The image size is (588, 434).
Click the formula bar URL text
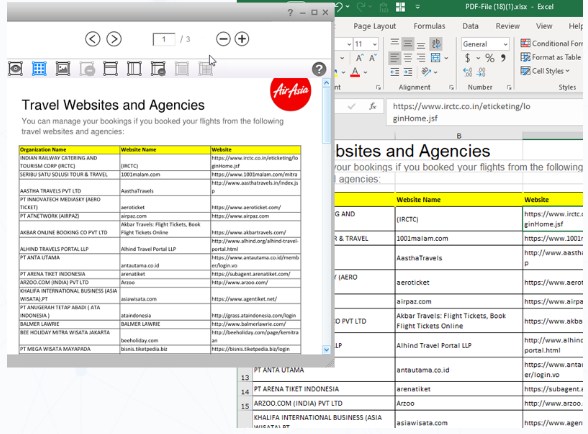click(x=461, y=112)
